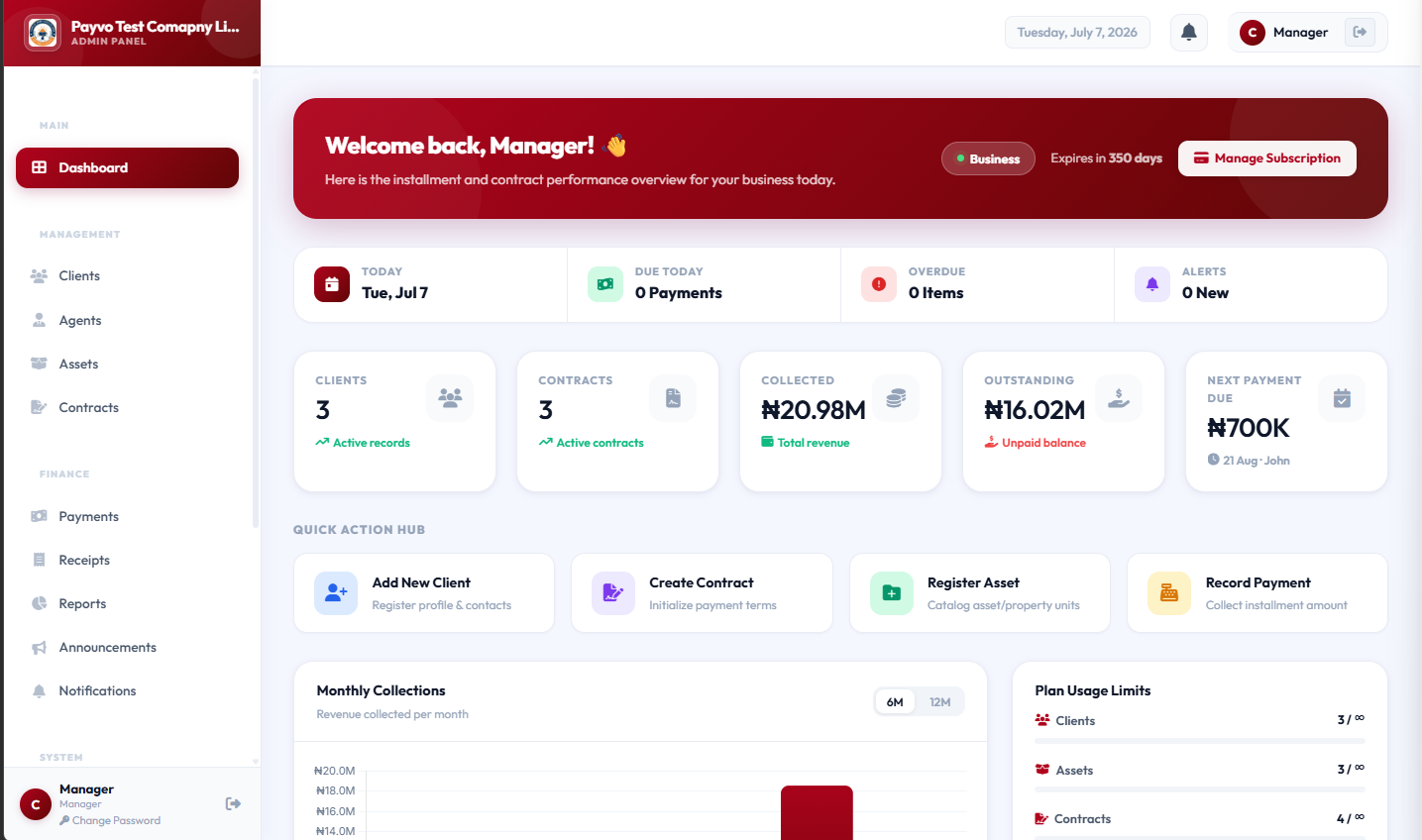Click the Contracts signature icon in the sidebar
This screenshot has height=840, width=1422.
point(39,407)
